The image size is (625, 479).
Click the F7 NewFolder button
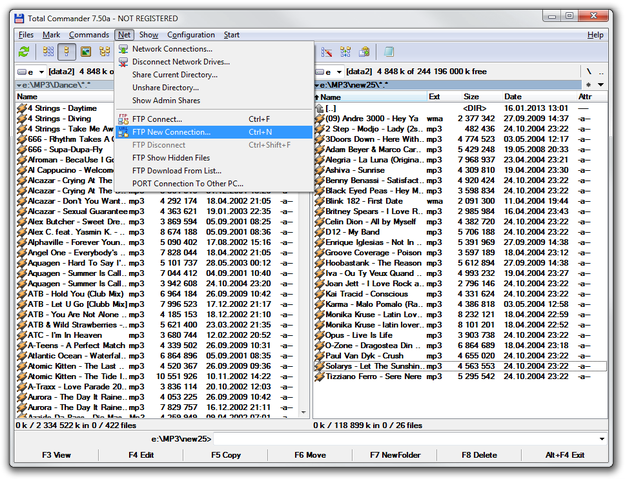(395, 455)
